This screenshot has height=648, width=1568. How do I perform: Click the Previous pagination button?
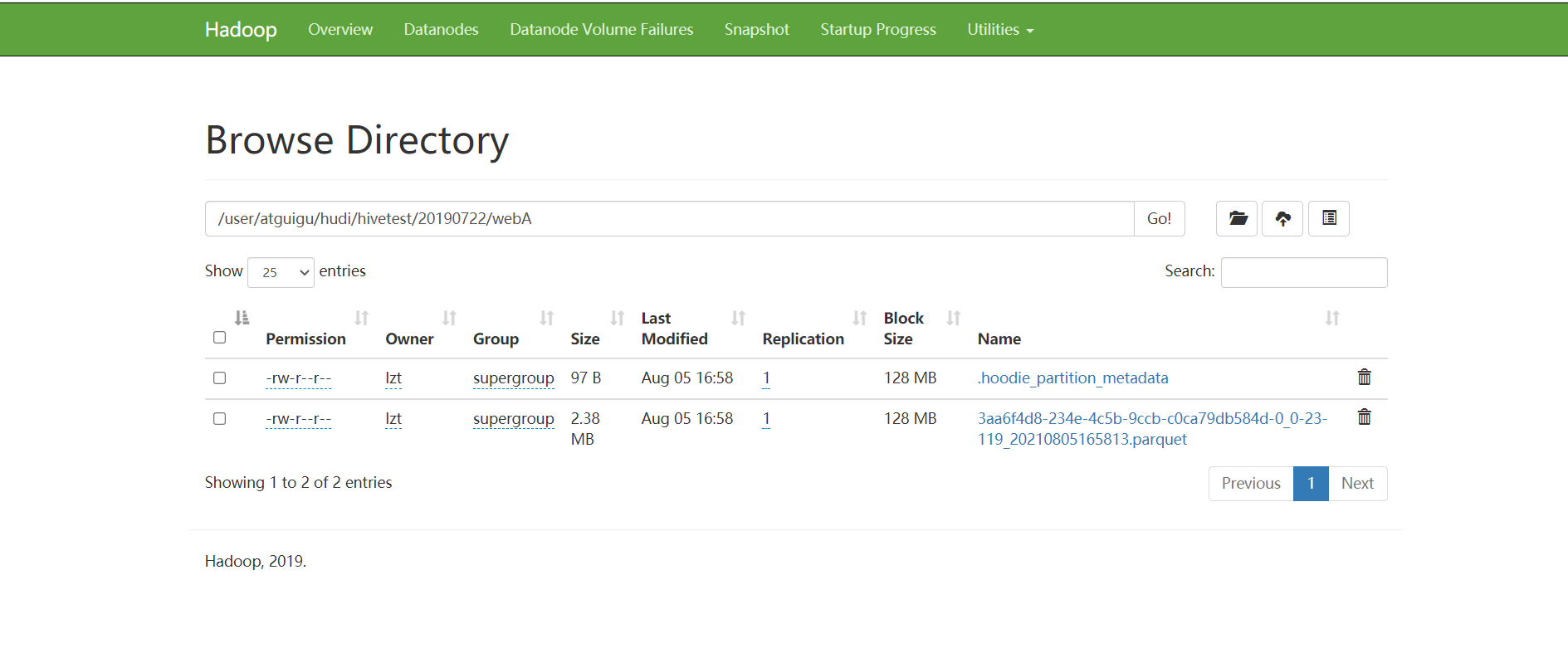pyautogui.click(x=1251, y=483)
